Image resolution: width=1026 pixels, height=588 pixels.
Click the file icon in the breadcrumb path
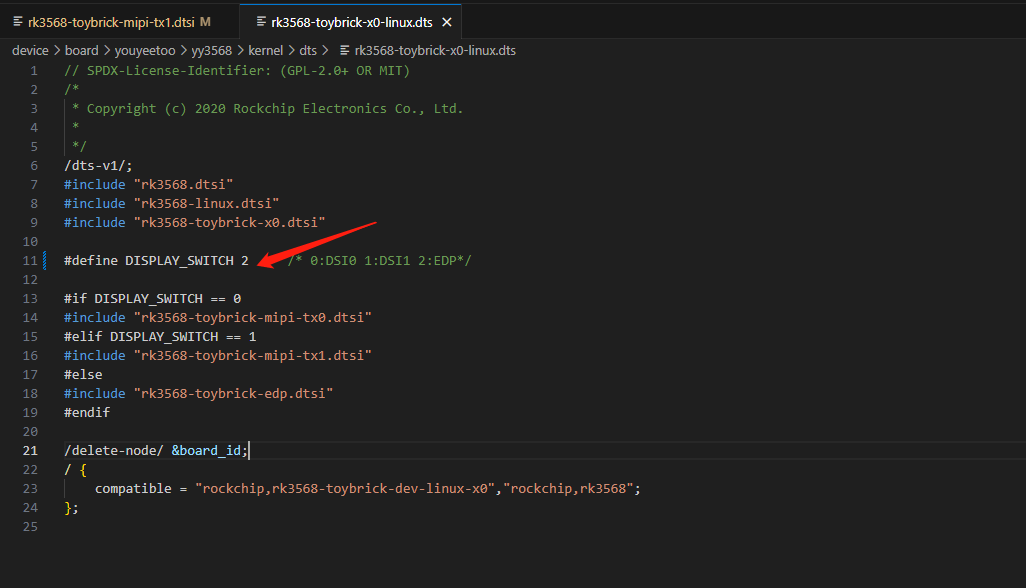tap(345, 50)
